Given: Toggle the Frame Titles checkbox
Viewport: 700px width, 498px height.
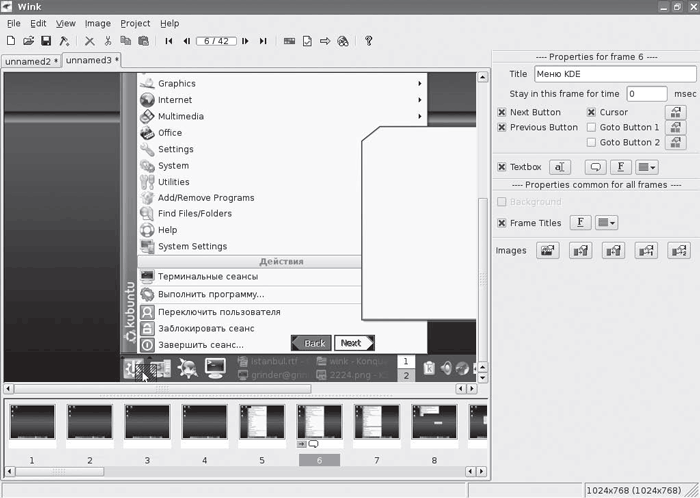Looking at the screenshot, I should tap(502, 223).
